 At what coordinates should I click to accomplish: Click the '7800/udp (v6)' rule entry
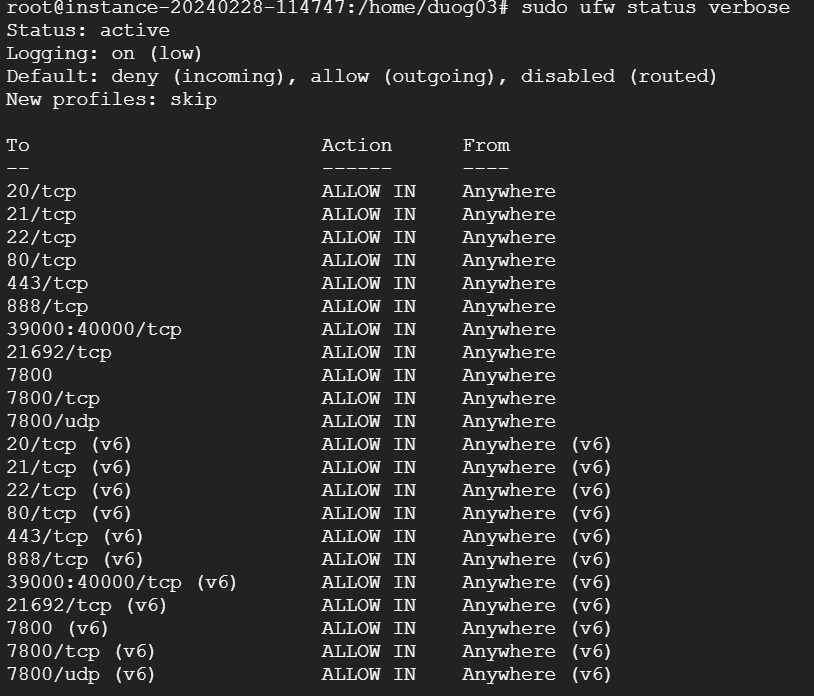(81, 674)
